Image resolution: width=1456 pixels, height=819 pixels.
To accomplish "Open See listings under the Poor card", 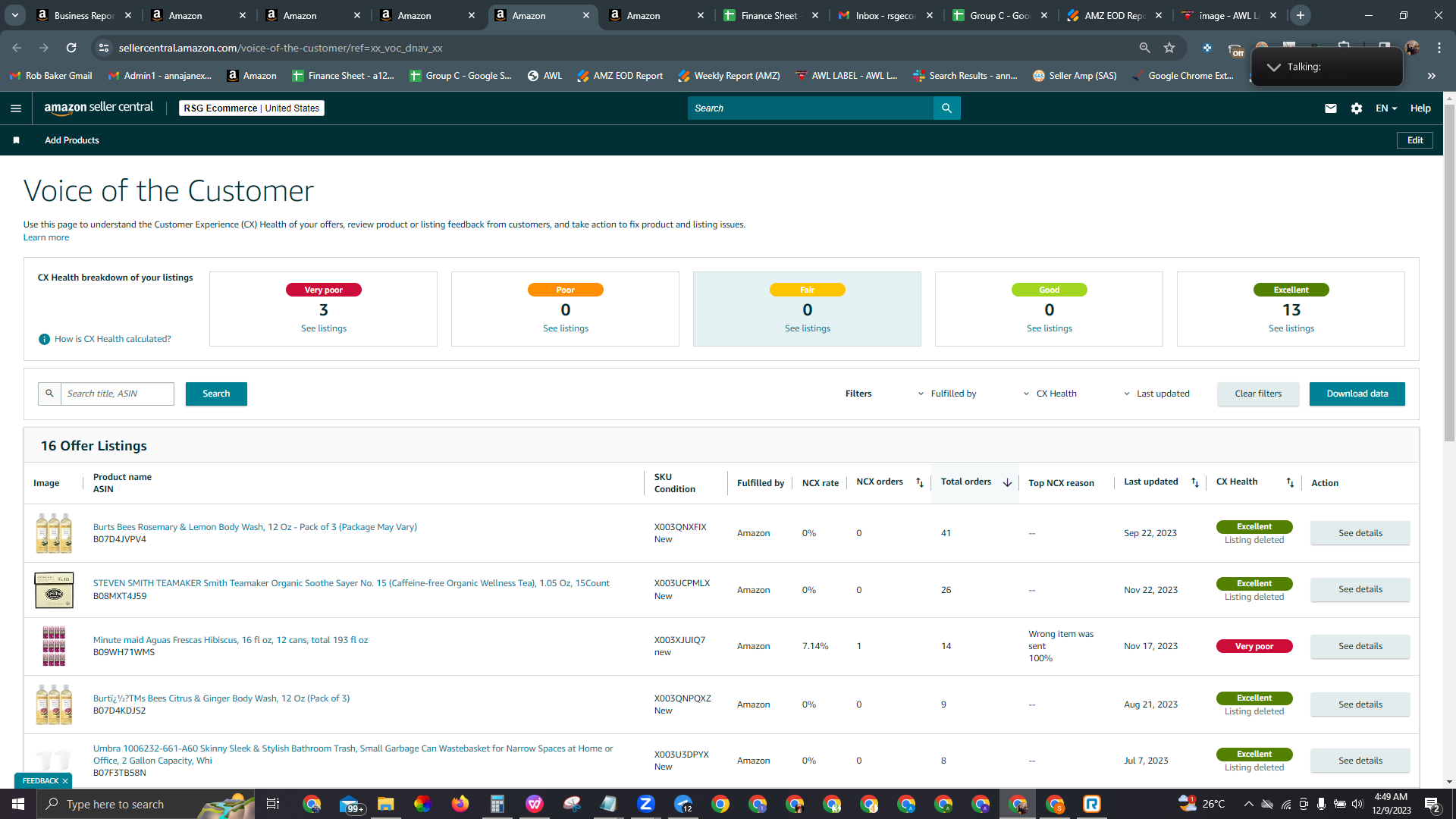I will point(566,328).
